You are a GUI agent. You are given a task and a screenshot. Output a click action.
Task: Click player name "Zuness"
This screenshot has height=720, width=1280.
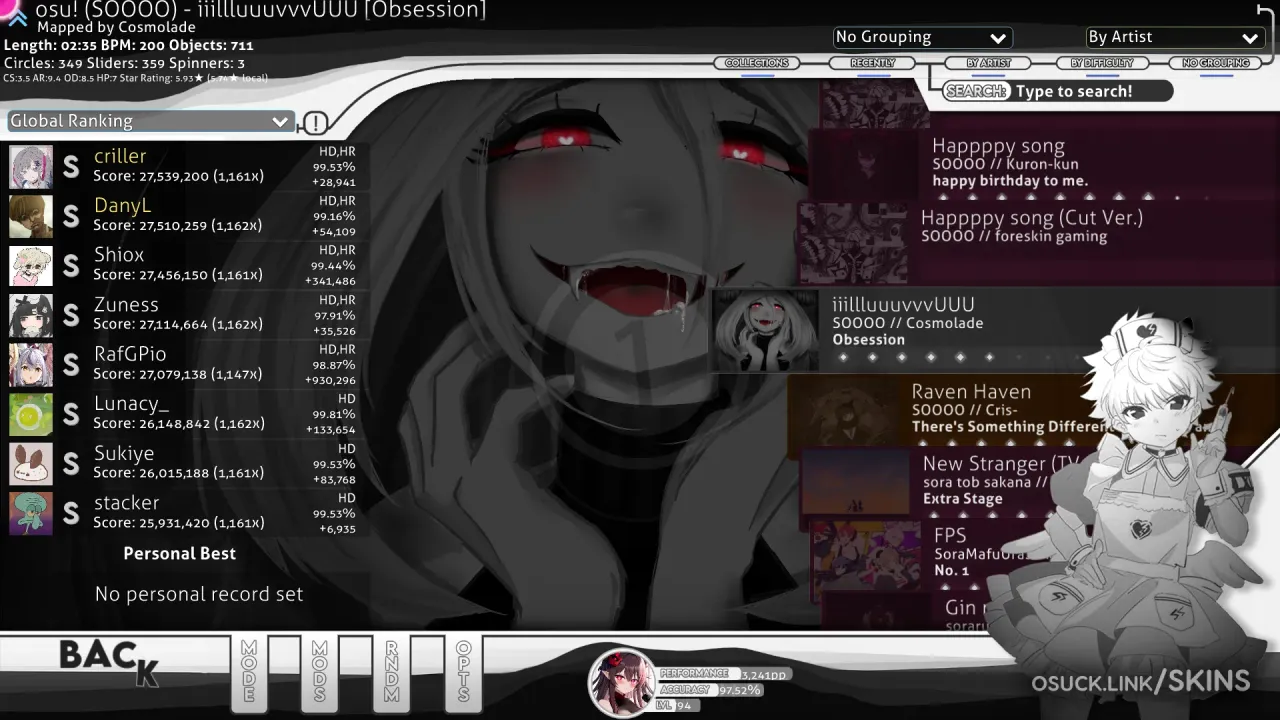tap(126, 305)
